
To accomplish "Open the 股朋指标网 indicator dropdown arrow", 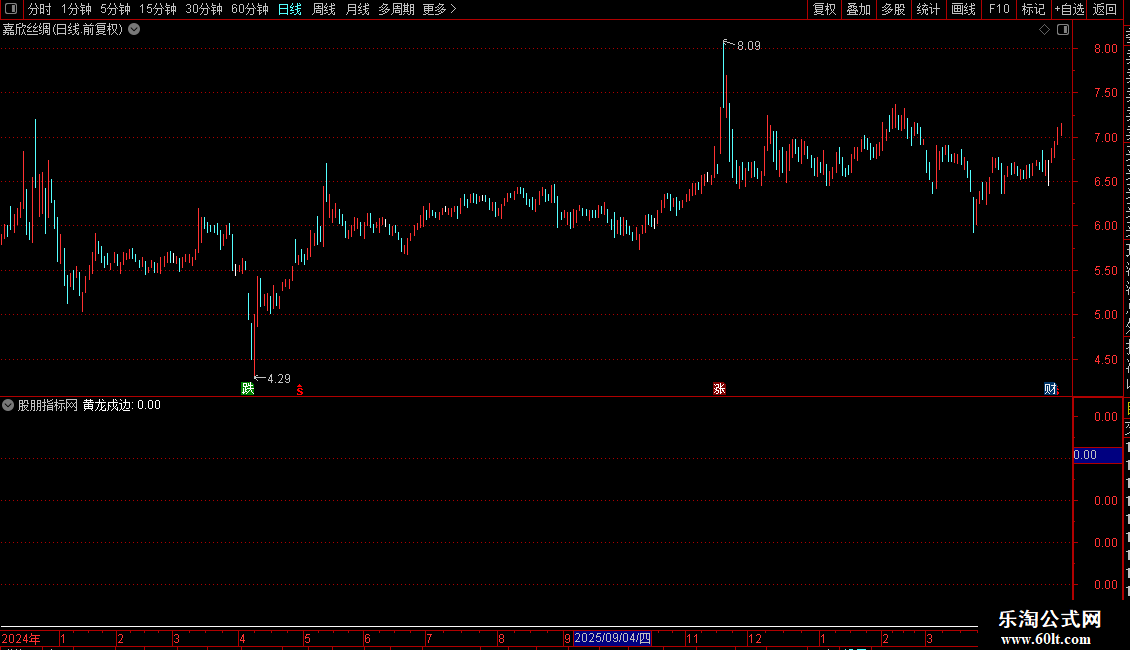I will pyautogui.click(x=8, y=405).
